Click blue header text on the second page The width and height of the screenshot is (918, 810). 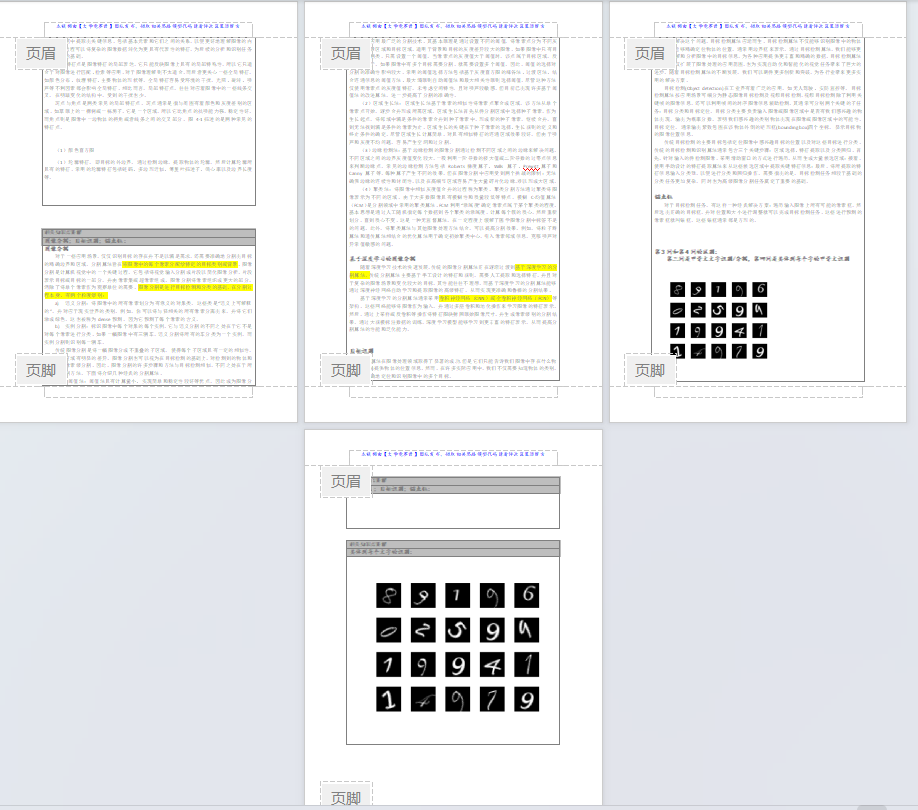click(453, 26)
